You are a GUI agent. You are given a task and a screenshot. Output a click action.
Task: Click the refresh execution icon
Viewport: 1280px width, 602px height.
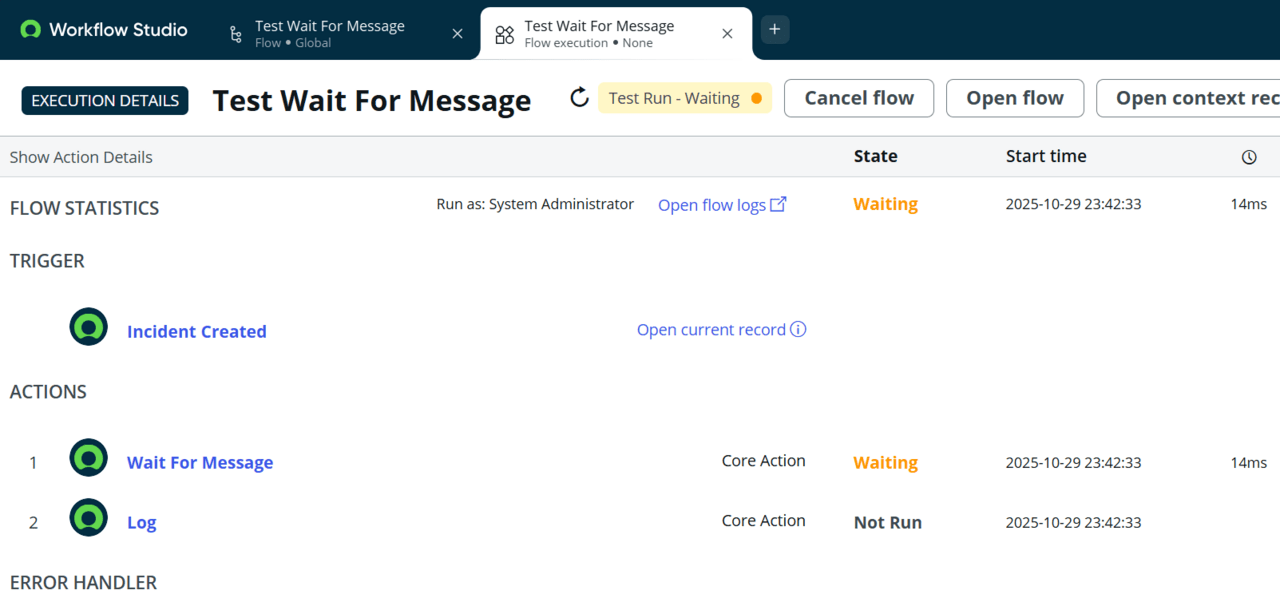(x=579, y=98)
